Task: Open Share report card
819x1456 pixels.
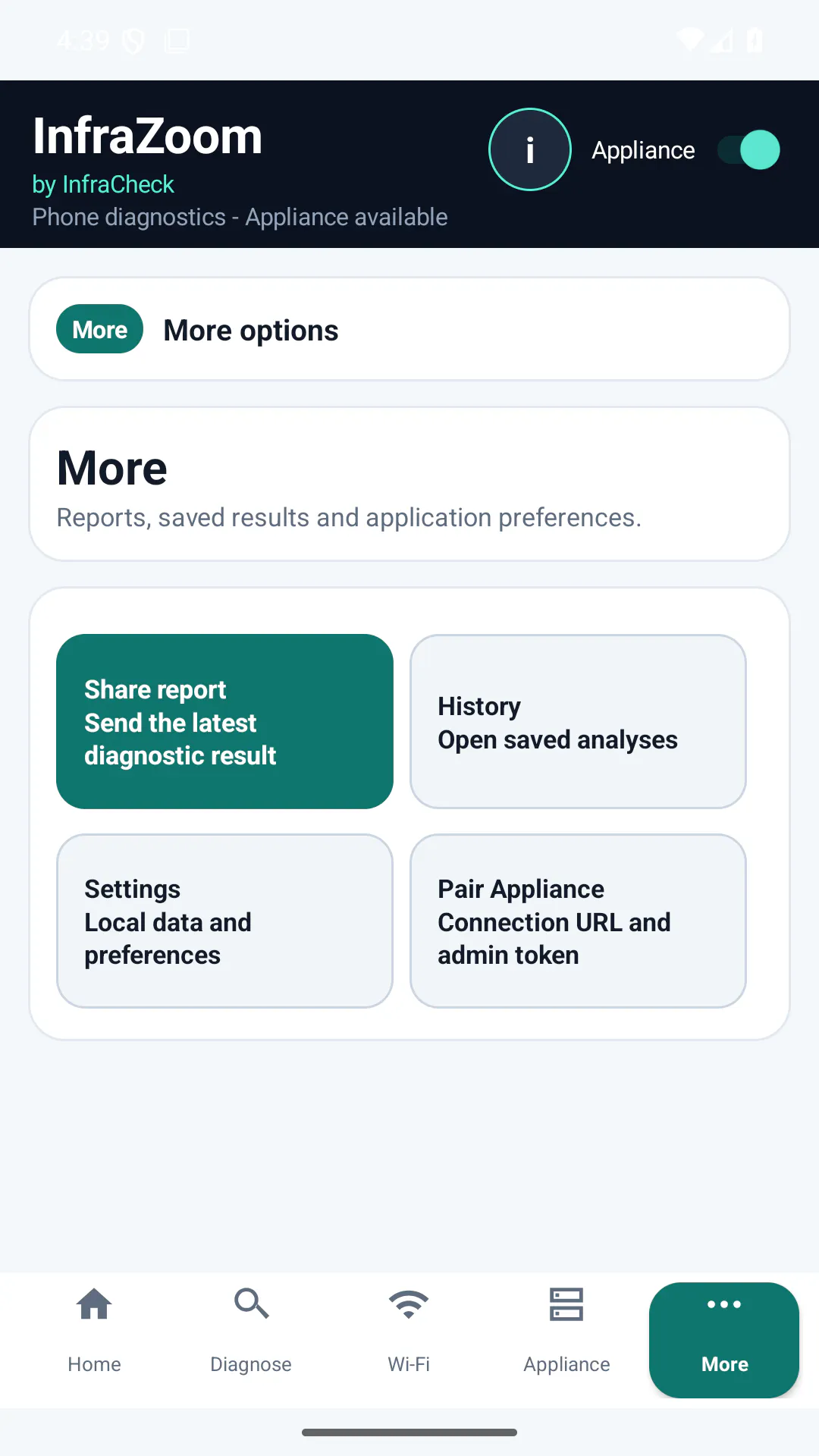Action: pyautogui.click(x=224, y=721)
